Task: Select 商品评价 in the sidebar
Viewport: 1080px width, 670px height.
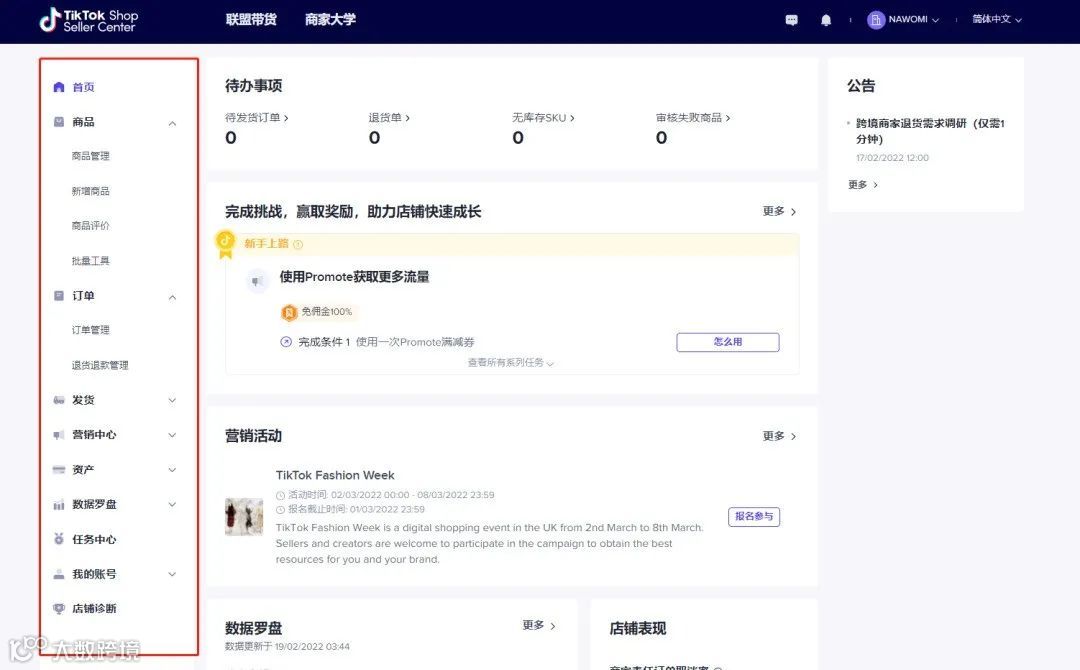Action: (90, 226)
